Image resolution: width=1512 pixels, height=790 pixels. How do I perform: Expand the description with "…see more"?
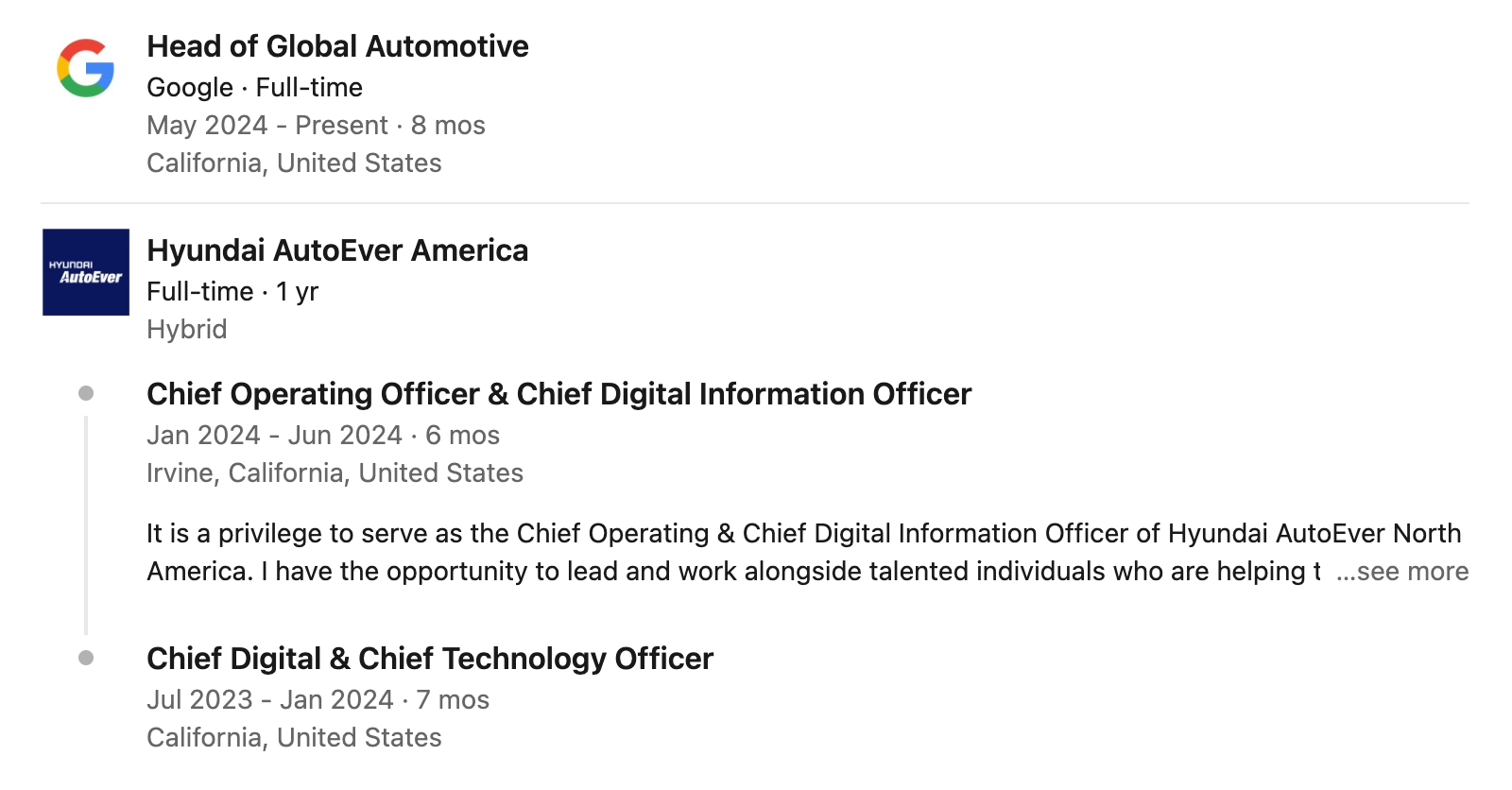(1402, 572)
